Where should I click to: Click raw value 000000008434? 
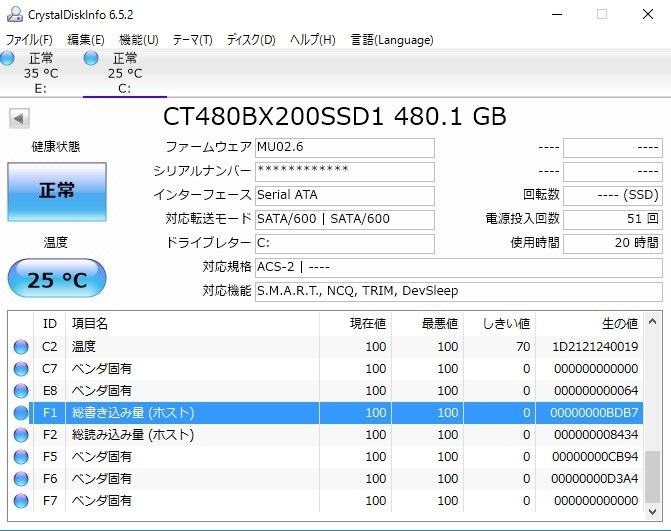point(596,435)
